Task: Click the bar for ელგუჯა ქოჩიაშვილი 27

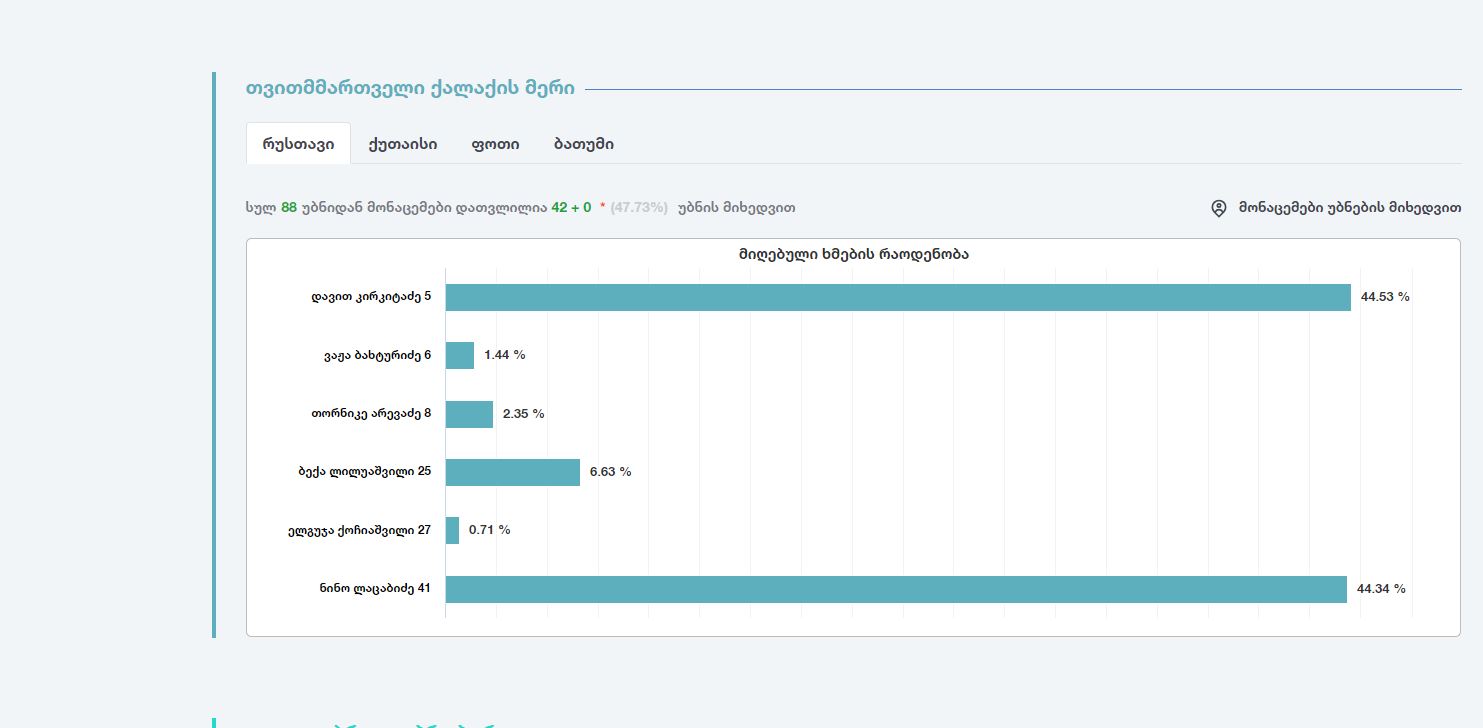Action: pos(452,530)
